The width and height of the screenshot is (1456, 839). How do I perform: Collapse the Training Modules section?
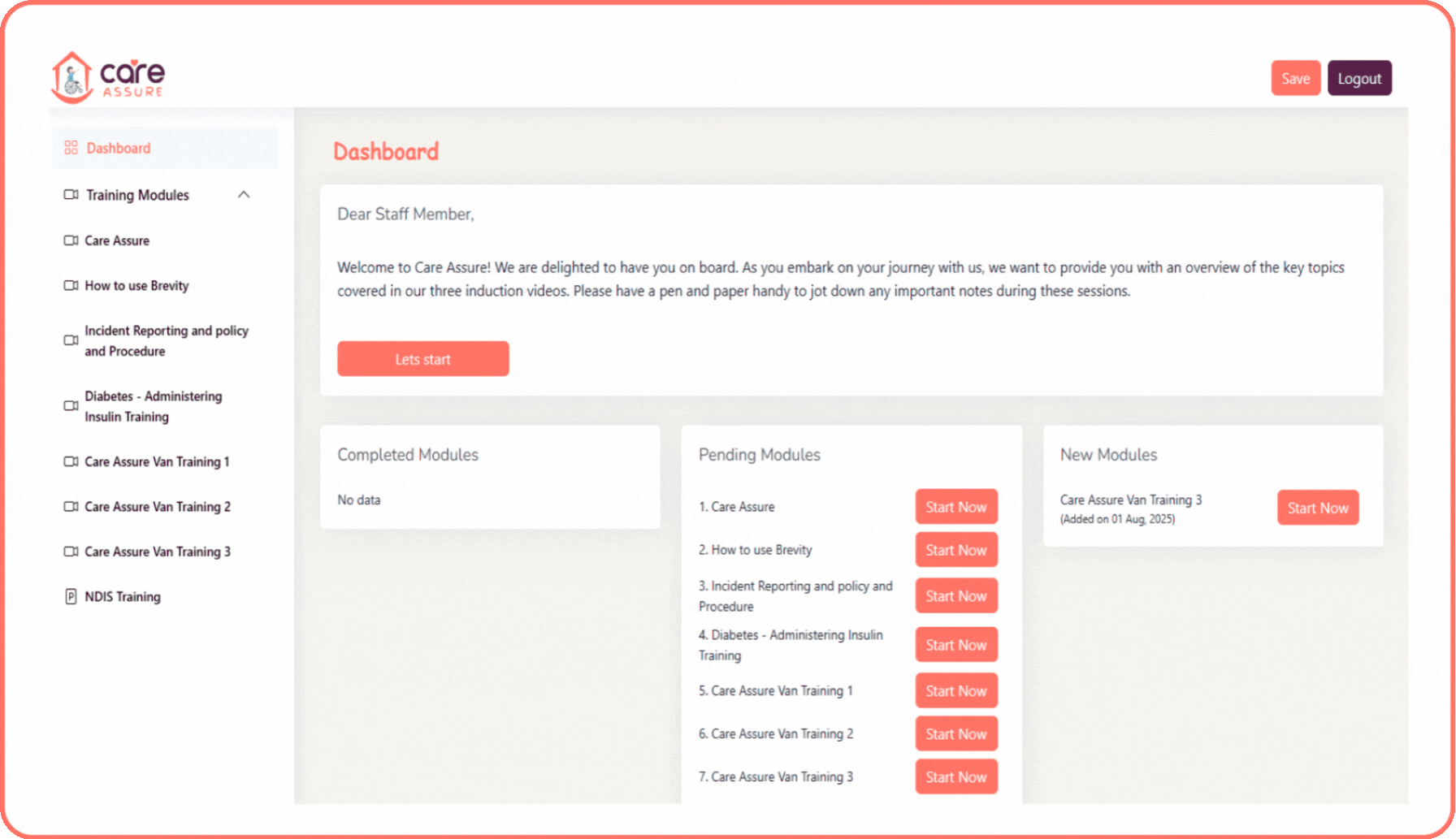pyautogui.click(x=243, y=194)
